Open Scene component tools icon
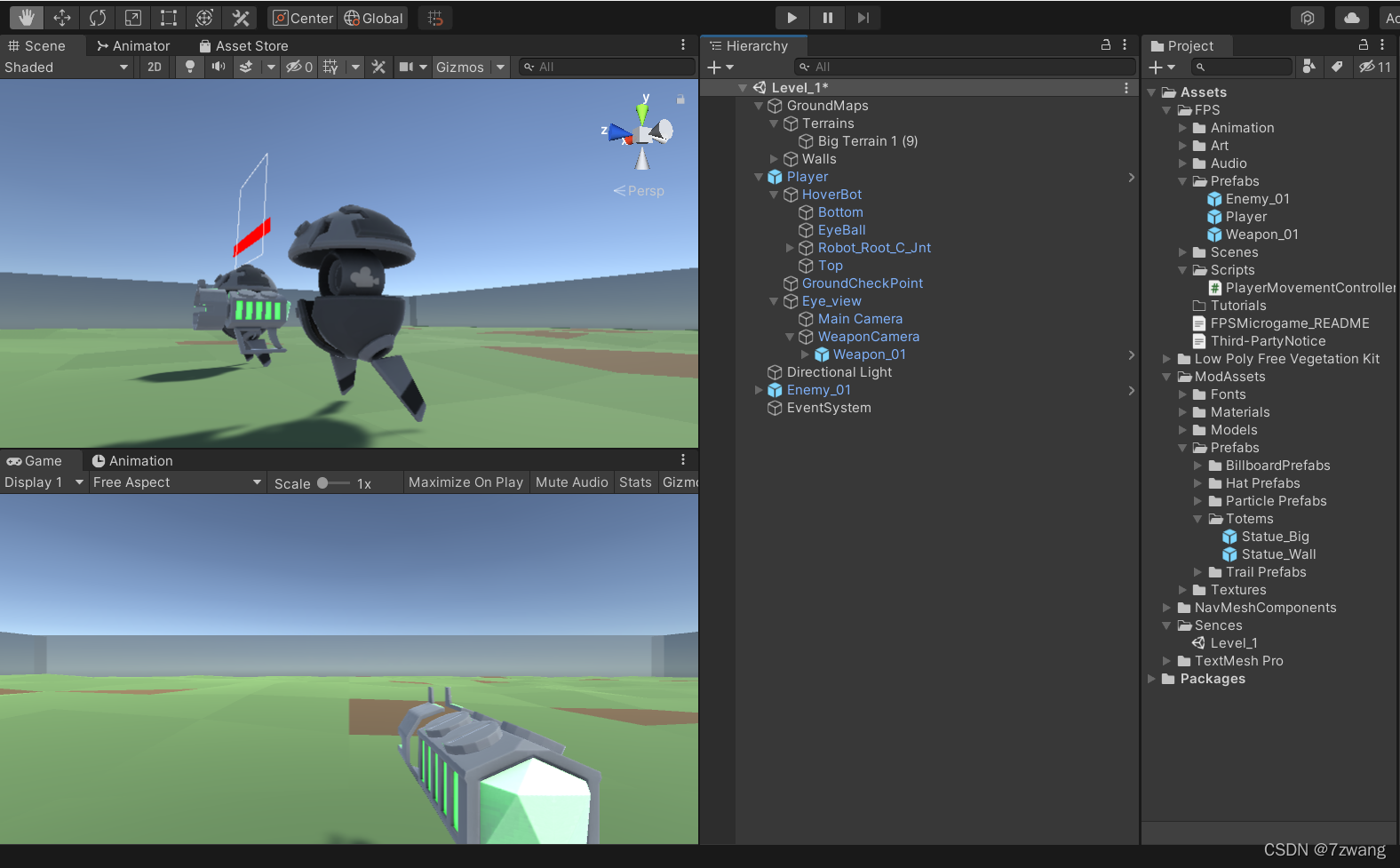The image size is (1400, 868). pos(378,67)
